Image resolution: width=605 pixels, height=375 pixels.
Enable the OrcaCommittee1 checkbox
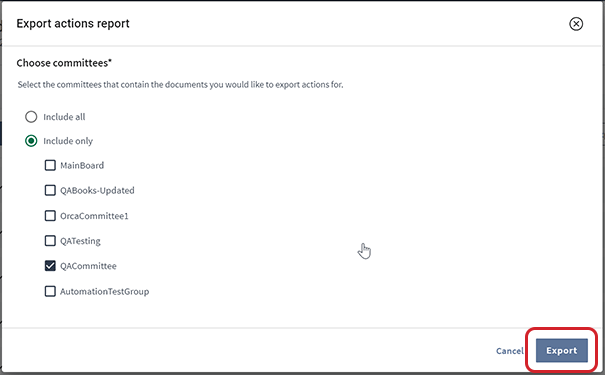tap(50, 216)
